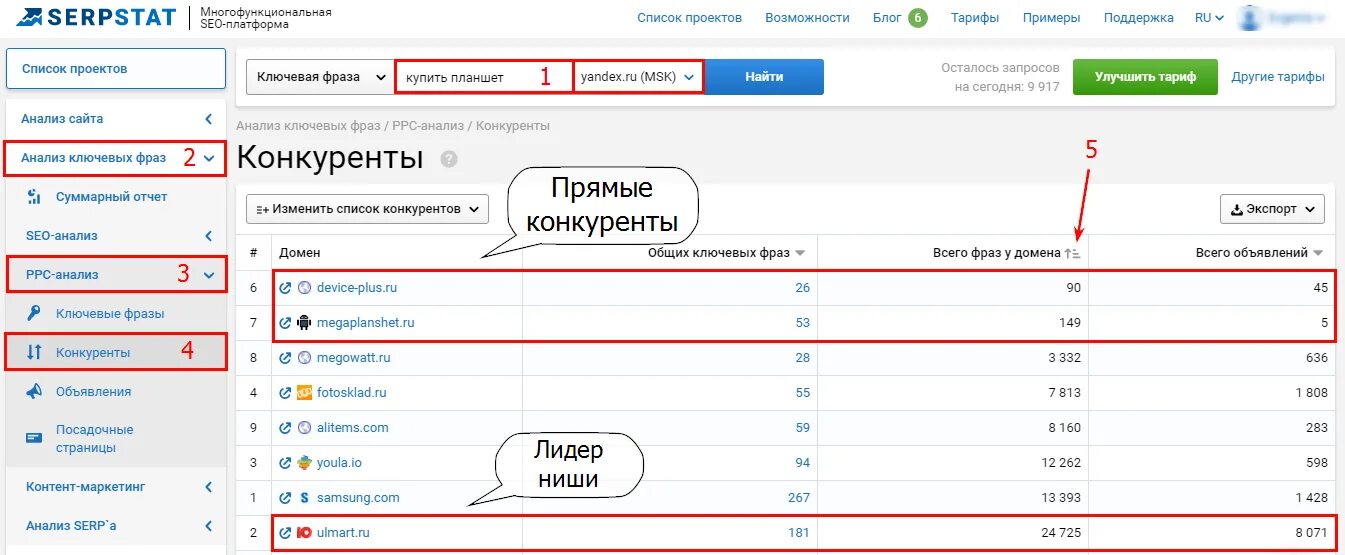Open Суммарный отчет sidebar item
Viewport: 1345px width, 555px height.
pyautogui.click(x=112, y=197)
